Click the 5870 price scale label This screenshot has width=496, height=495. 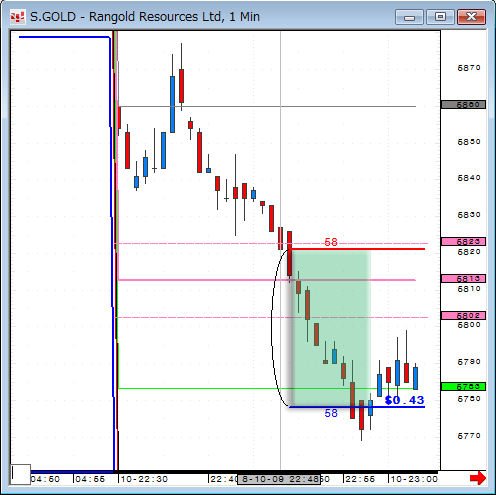coord(469,68)
